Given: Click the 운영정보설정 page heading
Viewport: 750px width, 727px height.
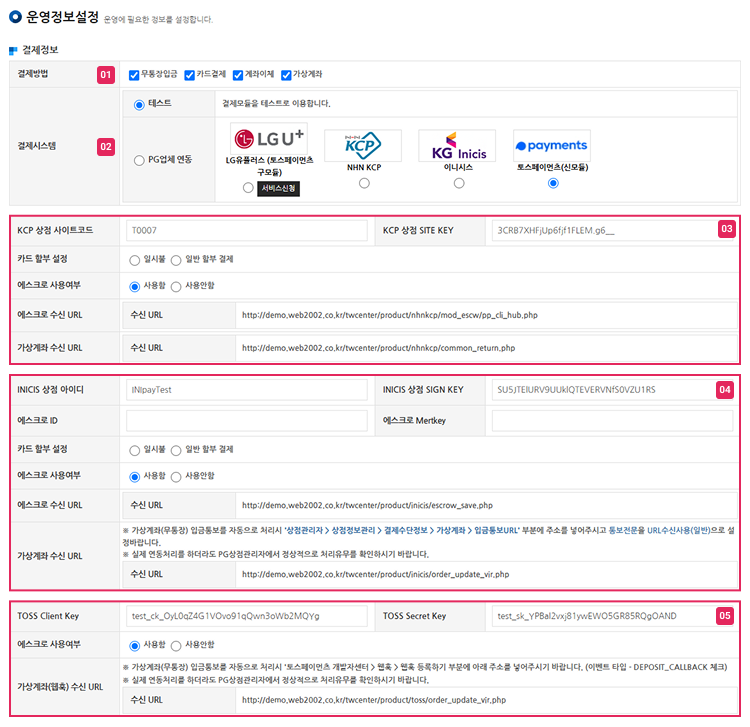Looking at the screenshot, I should click(x=62, y=17).
